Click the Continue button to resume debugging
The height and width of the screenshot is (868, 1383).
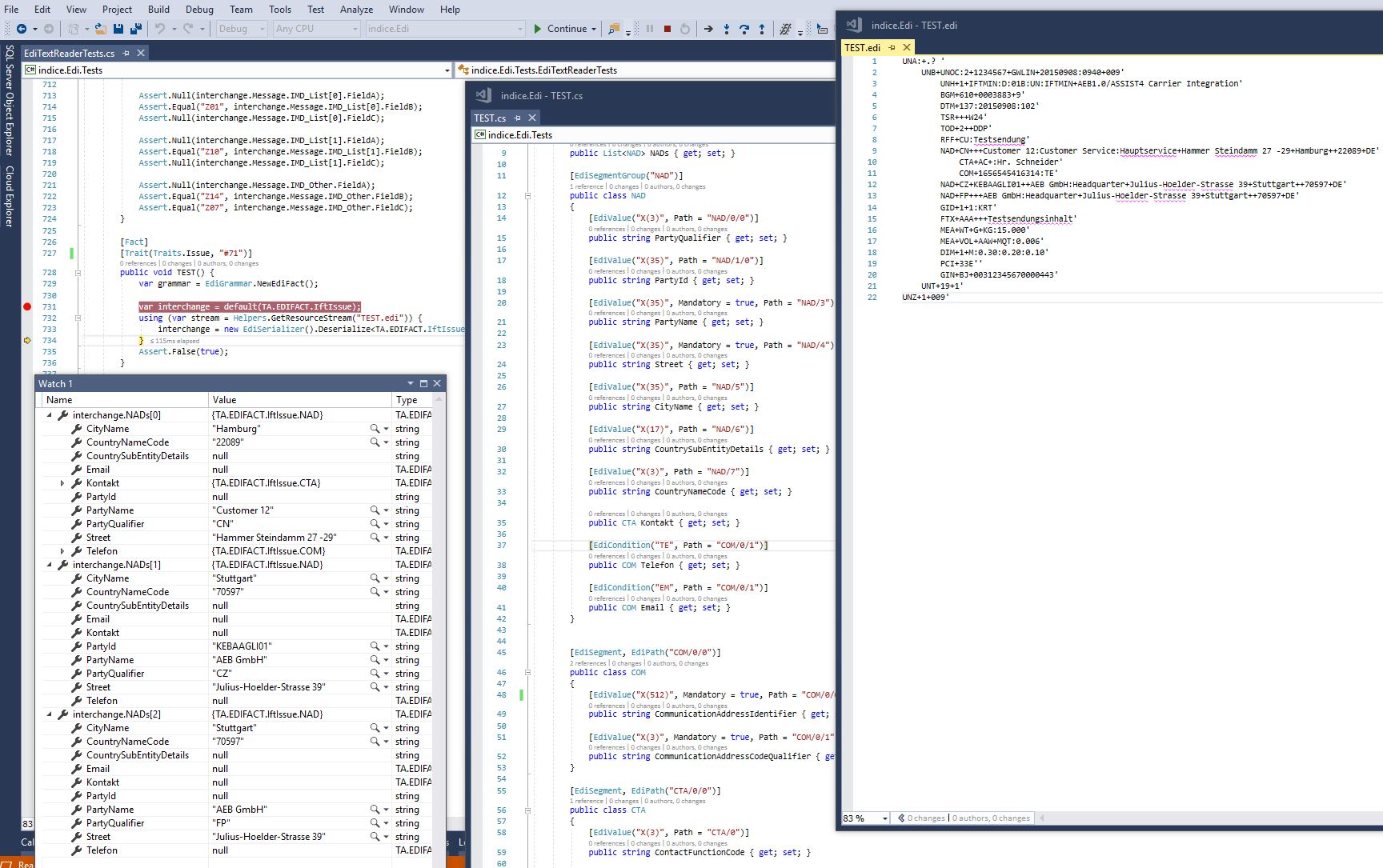pyautogui.click(x=559, y=28)
